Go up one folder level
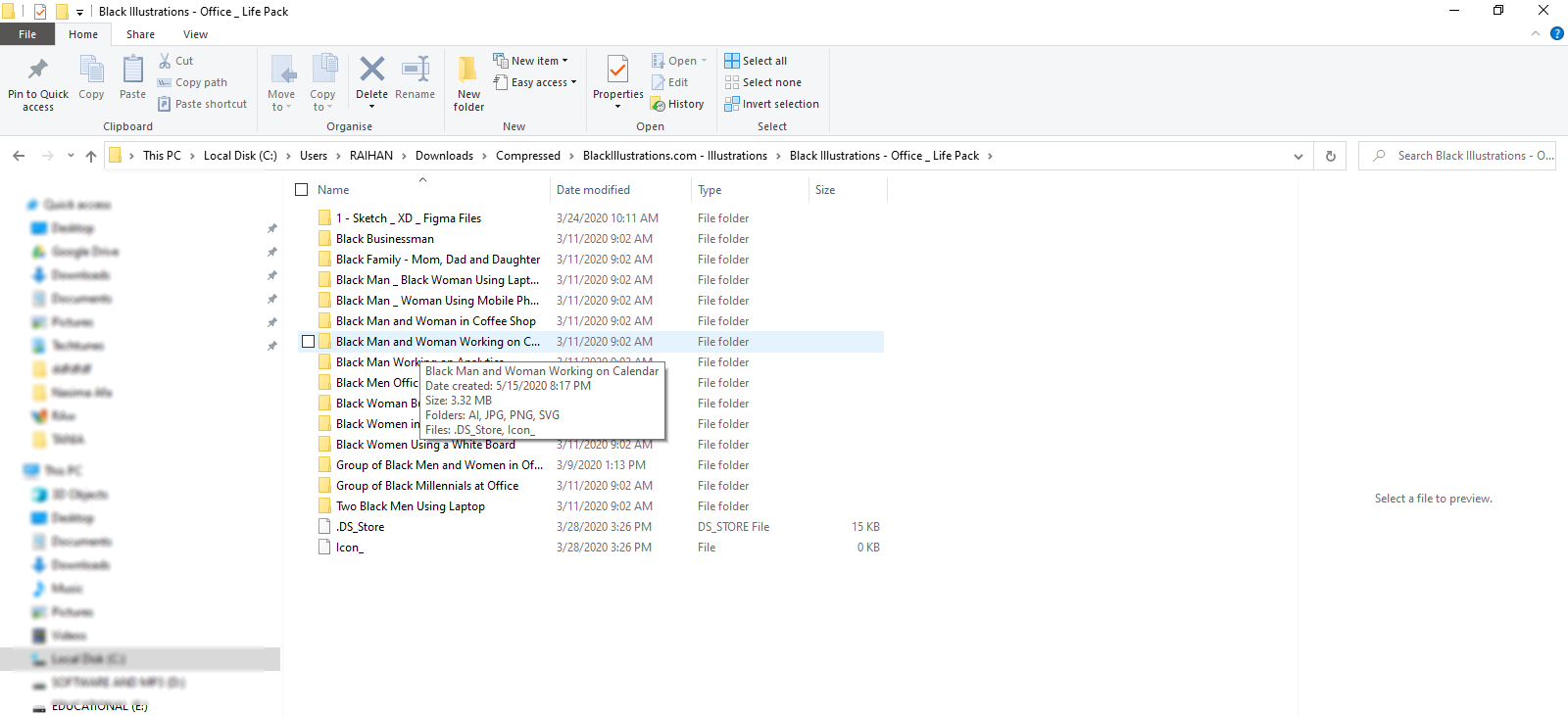Screen dimensions: 1568x716 pos(91,156)
